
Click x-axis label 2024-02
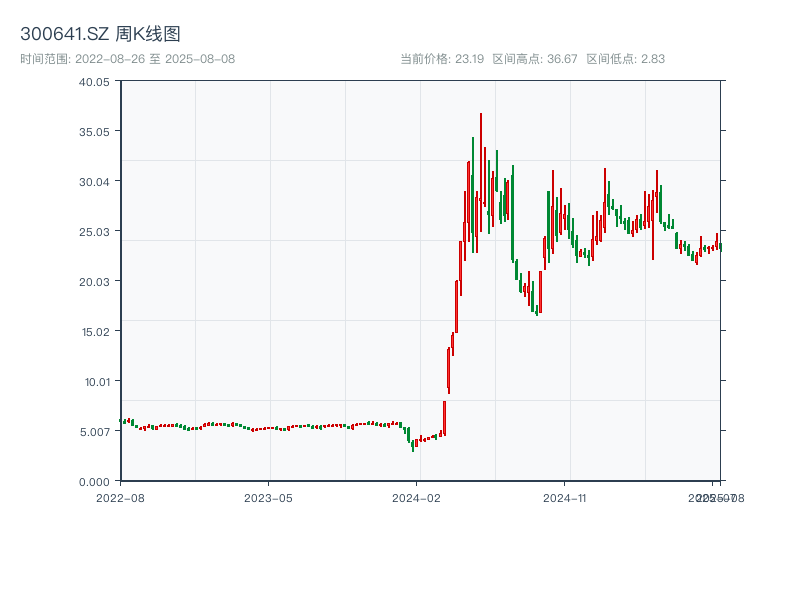tap(416, 498)
